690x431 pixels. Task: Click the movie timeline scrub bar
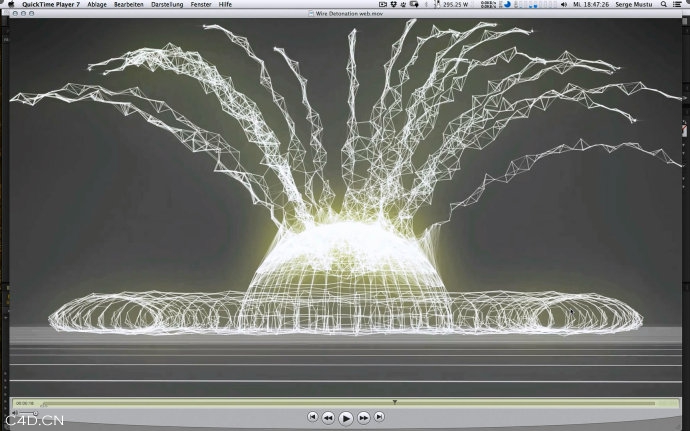tap(348, 403)
